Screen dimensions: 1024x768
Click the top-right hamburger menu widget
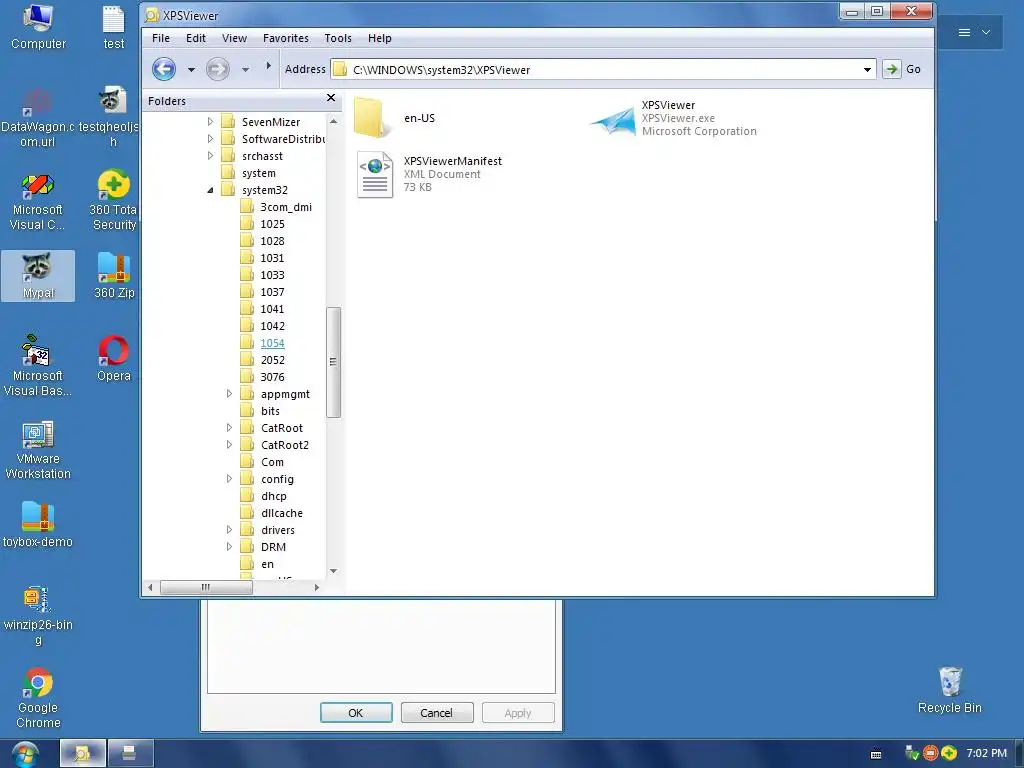tap(964, 32)
